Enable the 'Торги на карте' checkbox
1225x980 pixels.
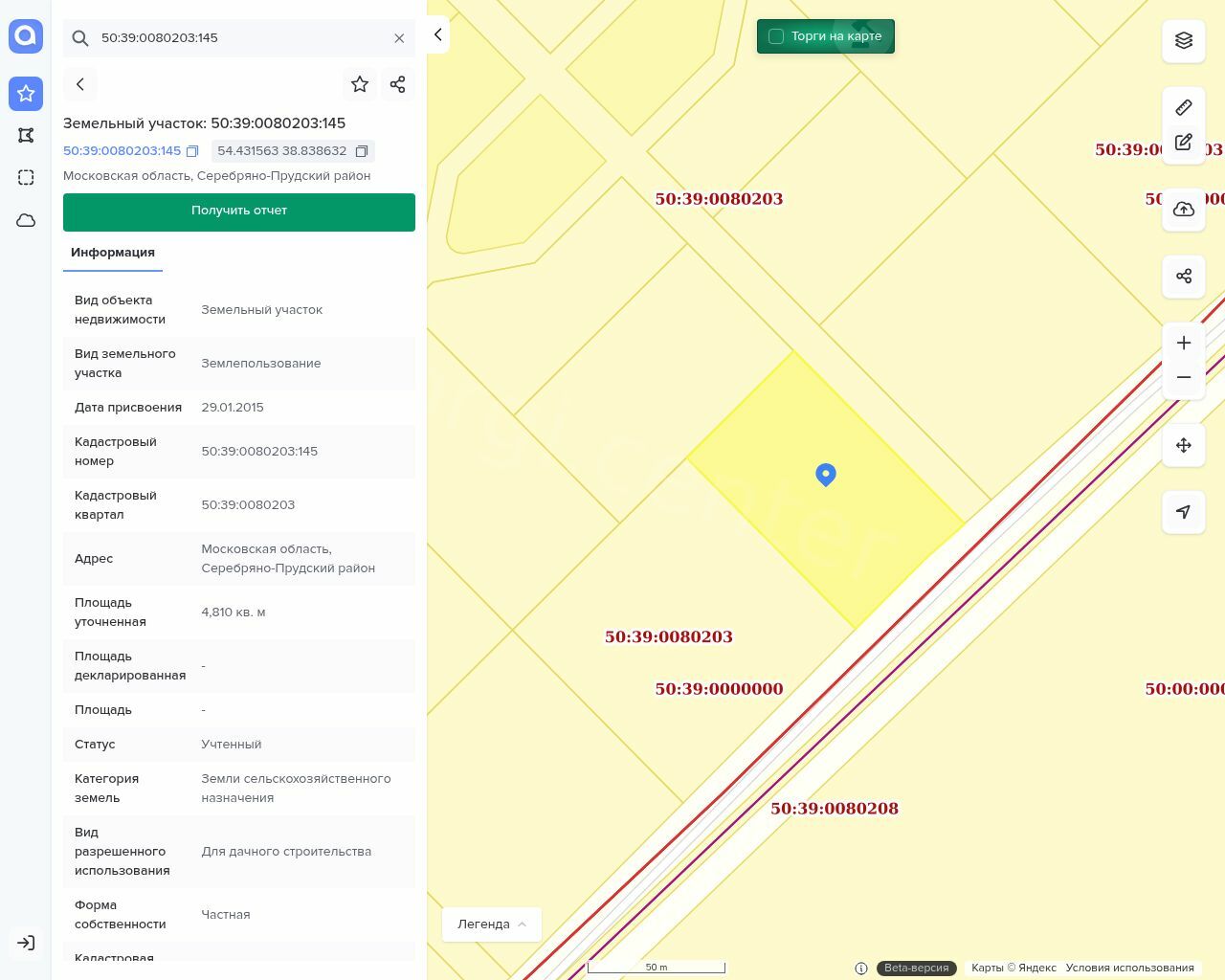tap(776, 36)
